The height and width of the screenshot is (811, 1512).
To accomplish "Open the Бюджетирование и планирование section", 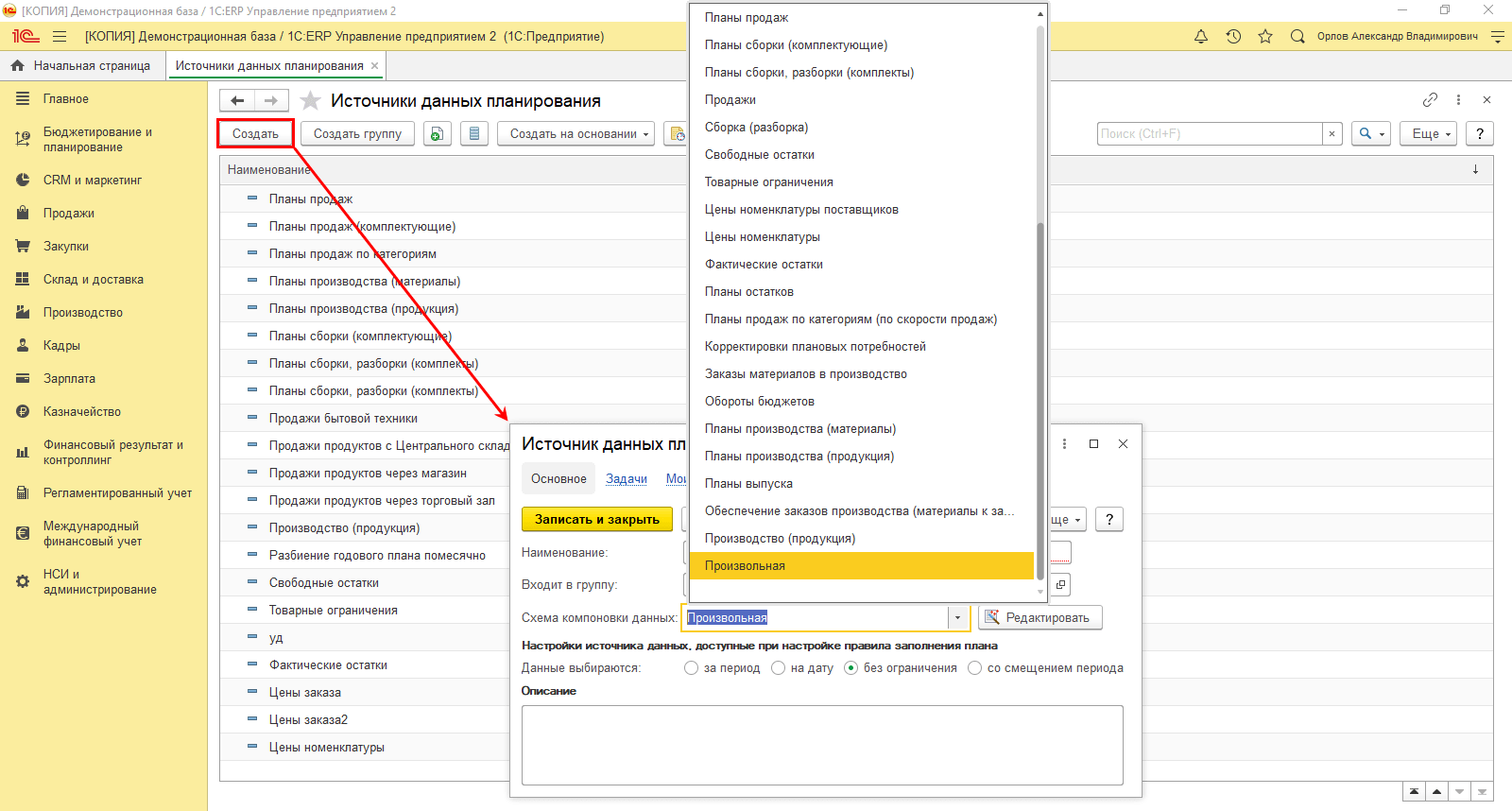I will (104, 139).
